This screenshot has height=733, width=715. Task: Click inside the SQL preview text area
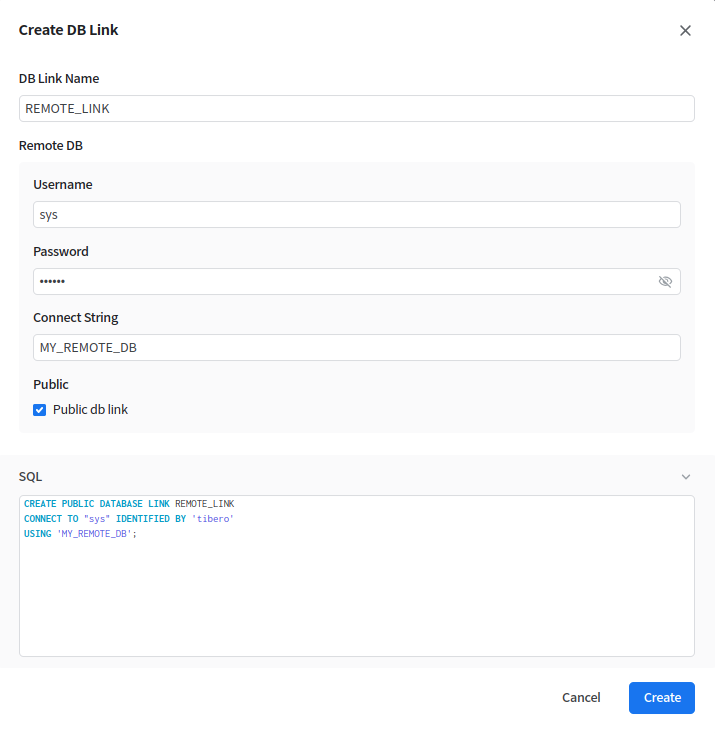[356, 600]
